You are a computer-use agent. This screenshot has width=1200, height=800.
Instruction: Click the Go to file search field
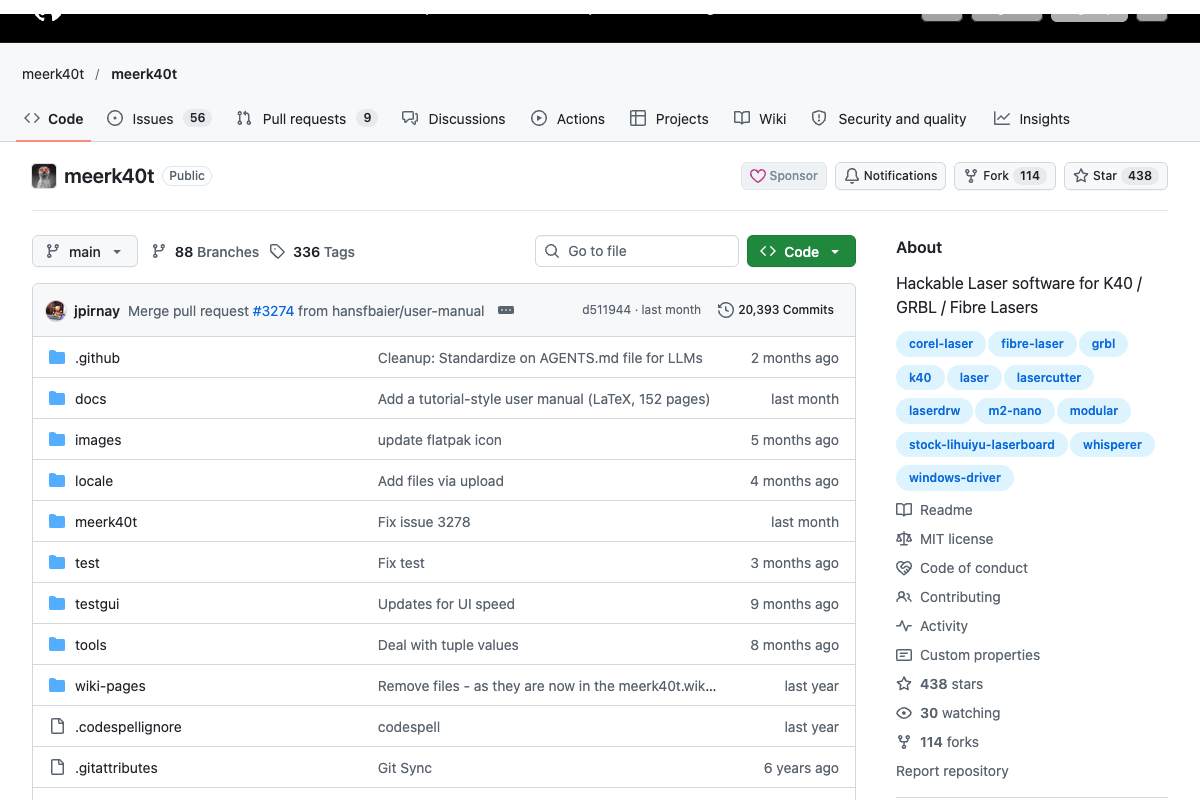click(637, 252)
